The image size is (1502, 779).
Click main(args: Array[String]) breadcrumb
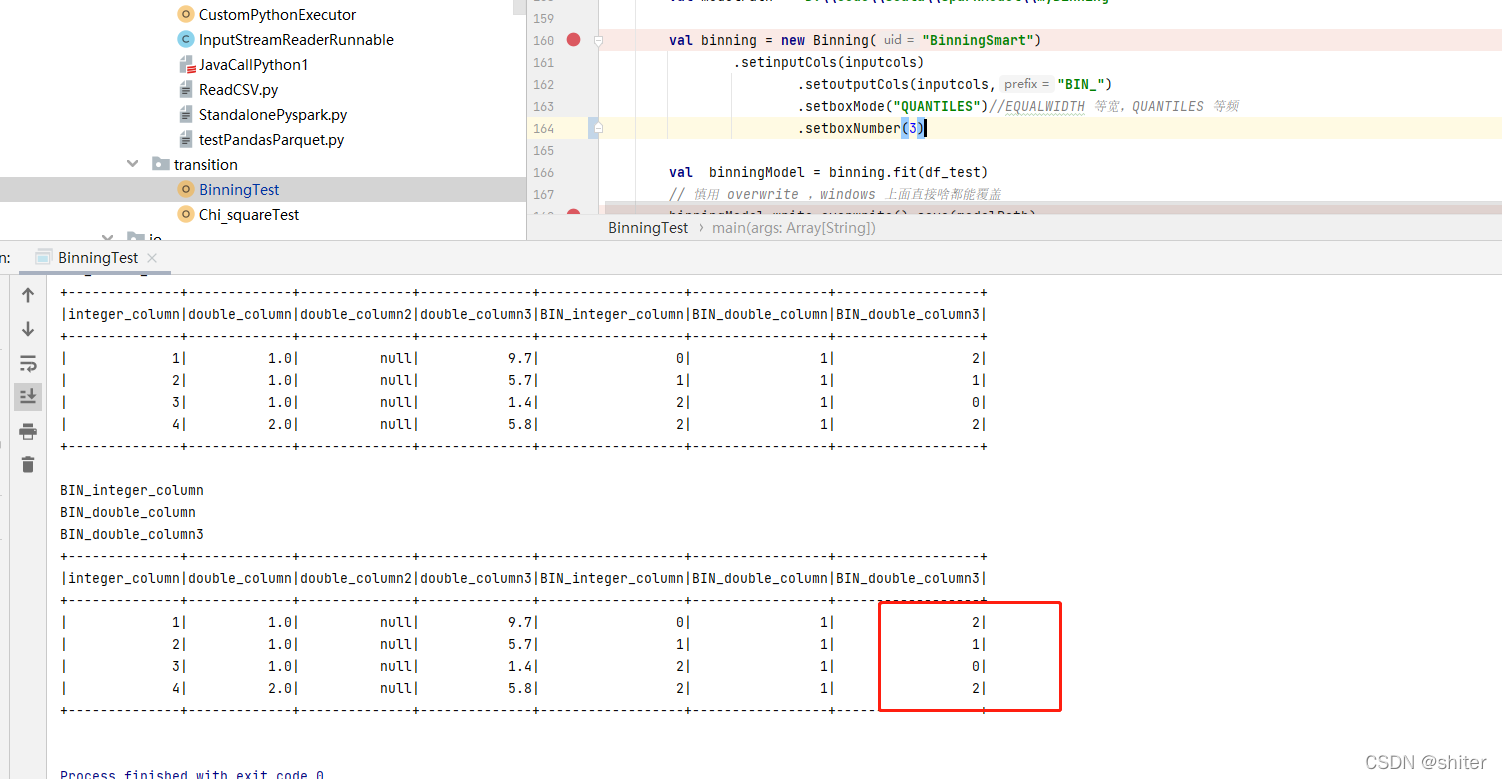(794, 228)
